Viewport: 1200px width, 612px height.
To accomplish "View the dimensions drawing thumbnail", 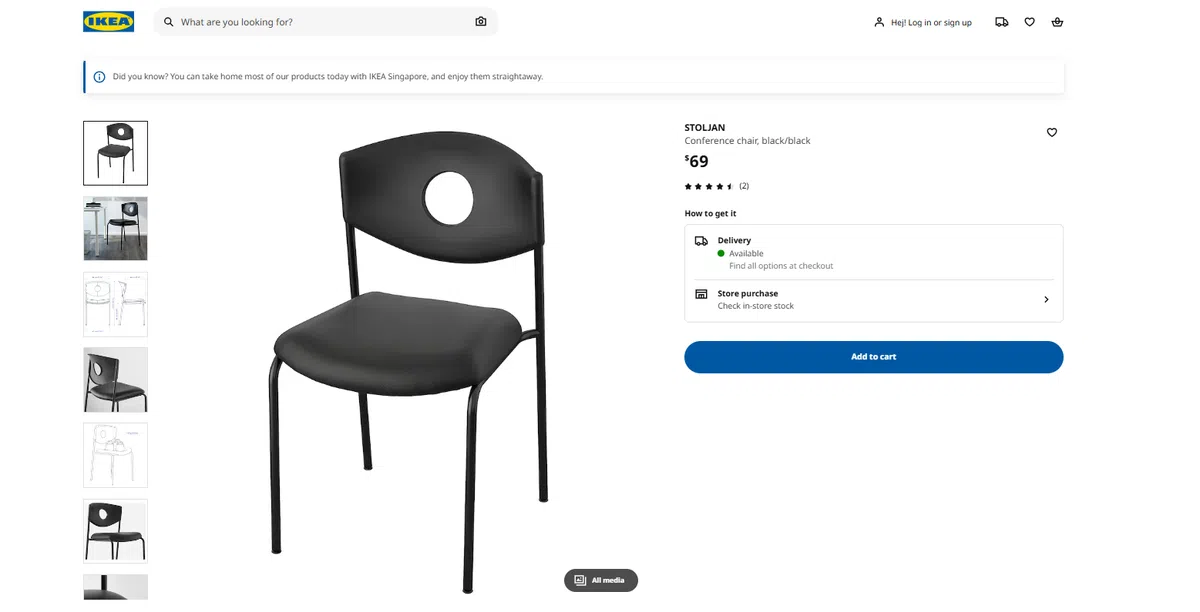I will tap(115, 304).
